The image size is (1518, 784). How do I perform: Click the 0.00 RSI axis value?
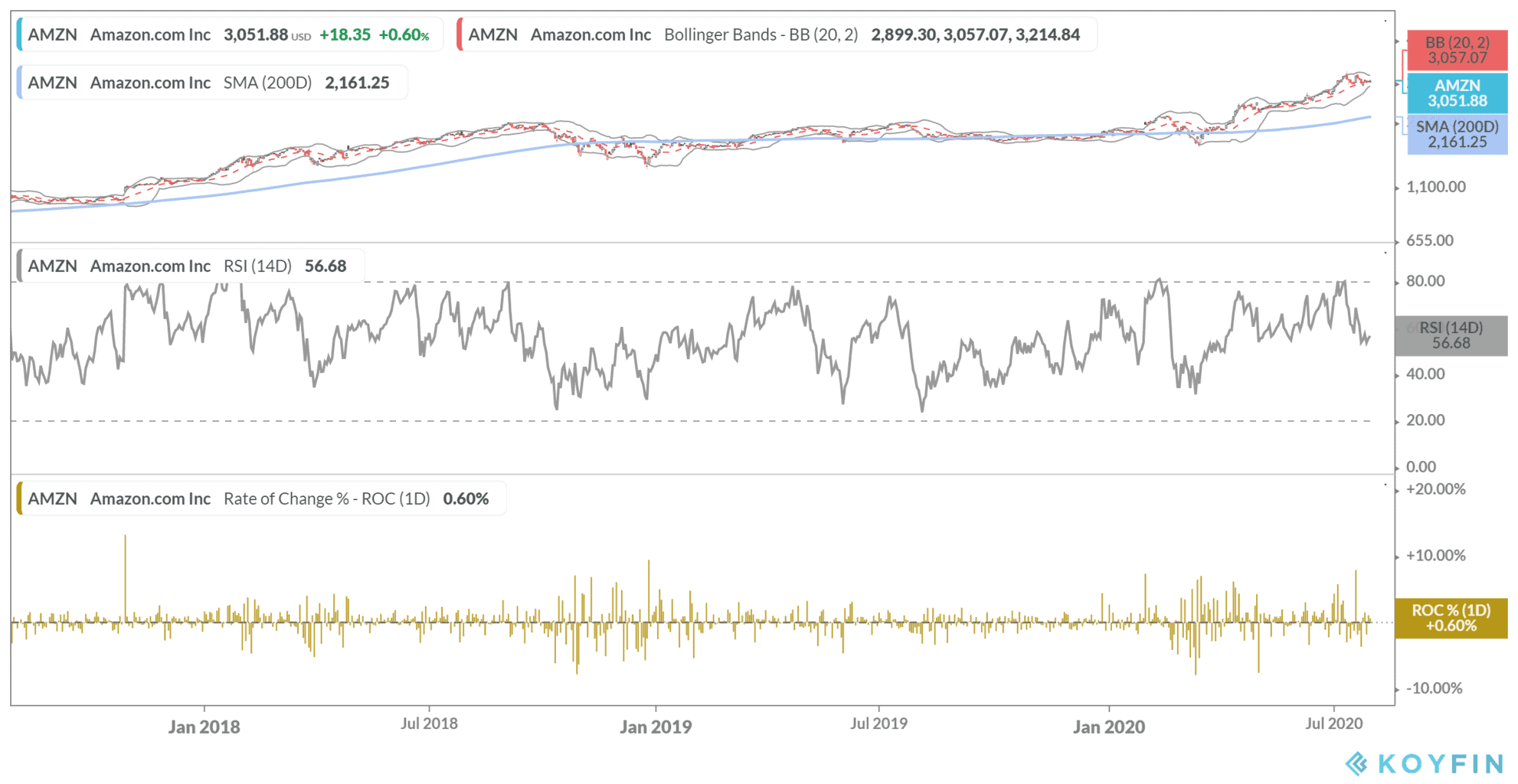pos(1421,467)
